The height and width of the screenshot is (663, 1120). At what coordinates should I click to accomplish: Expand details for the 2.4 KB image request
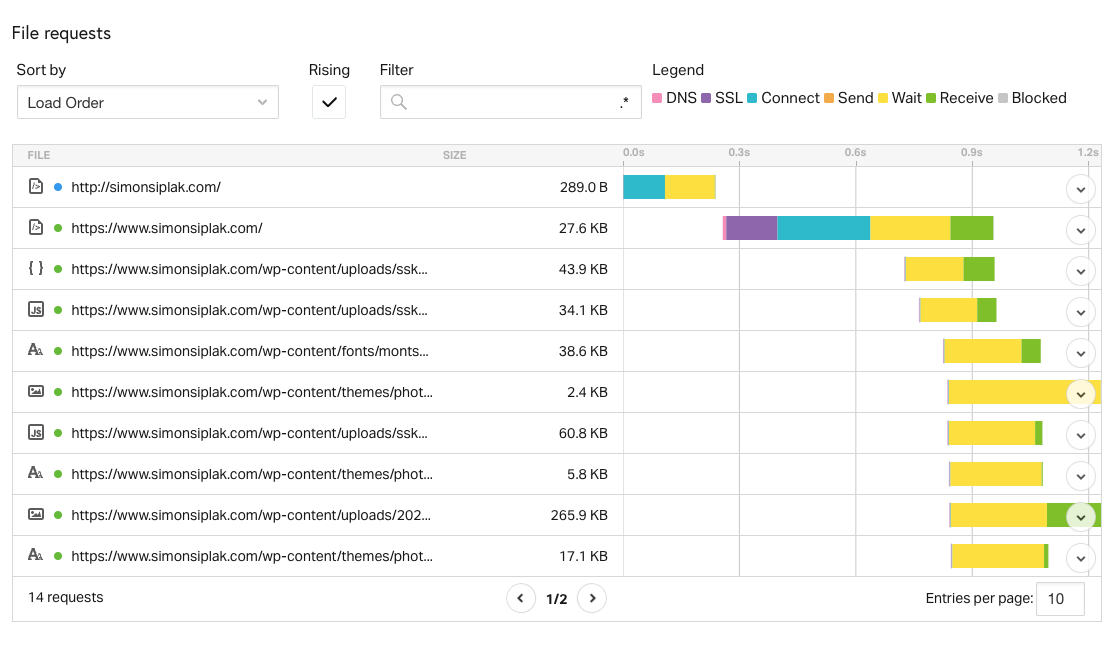(x=1081, y=394)
